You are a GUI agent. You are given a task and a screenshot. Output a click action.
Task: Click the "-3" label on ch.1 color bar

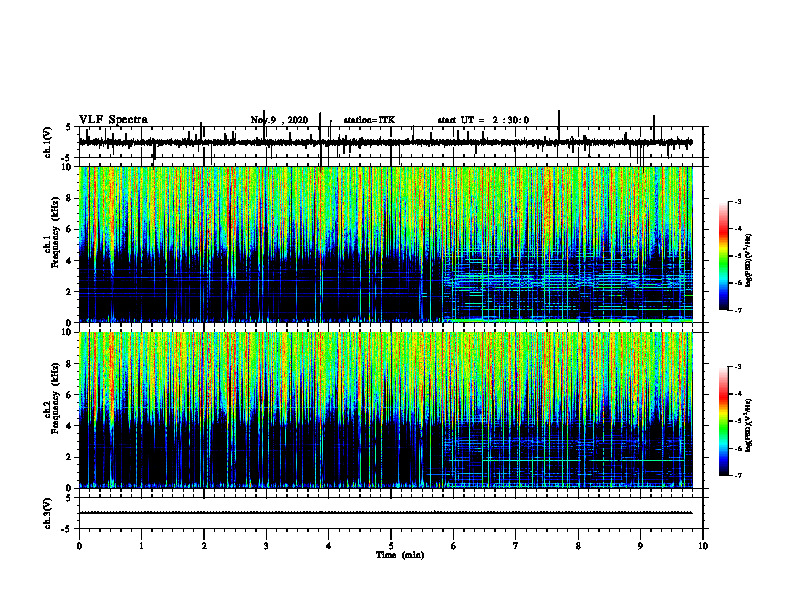738,201
